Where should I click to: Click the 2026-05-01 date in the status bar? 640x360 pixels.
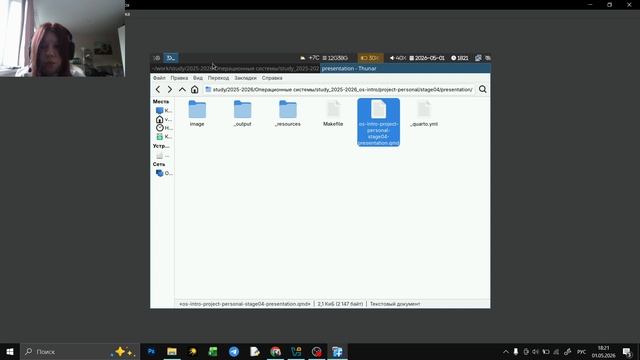pos(427,58)
